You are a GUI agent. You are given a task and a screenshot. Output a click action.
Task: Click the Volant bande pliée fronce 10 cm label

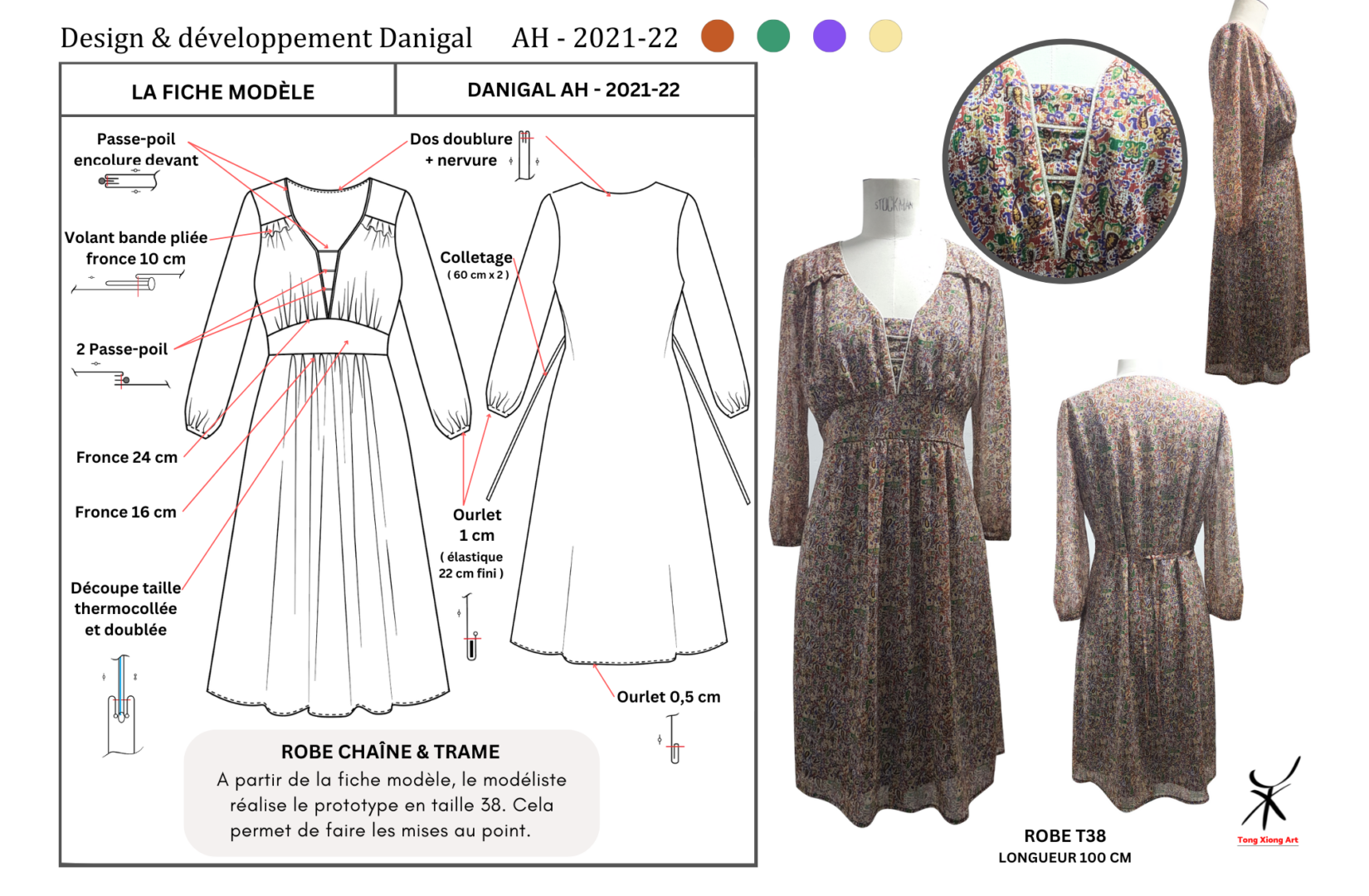[136, 248]
